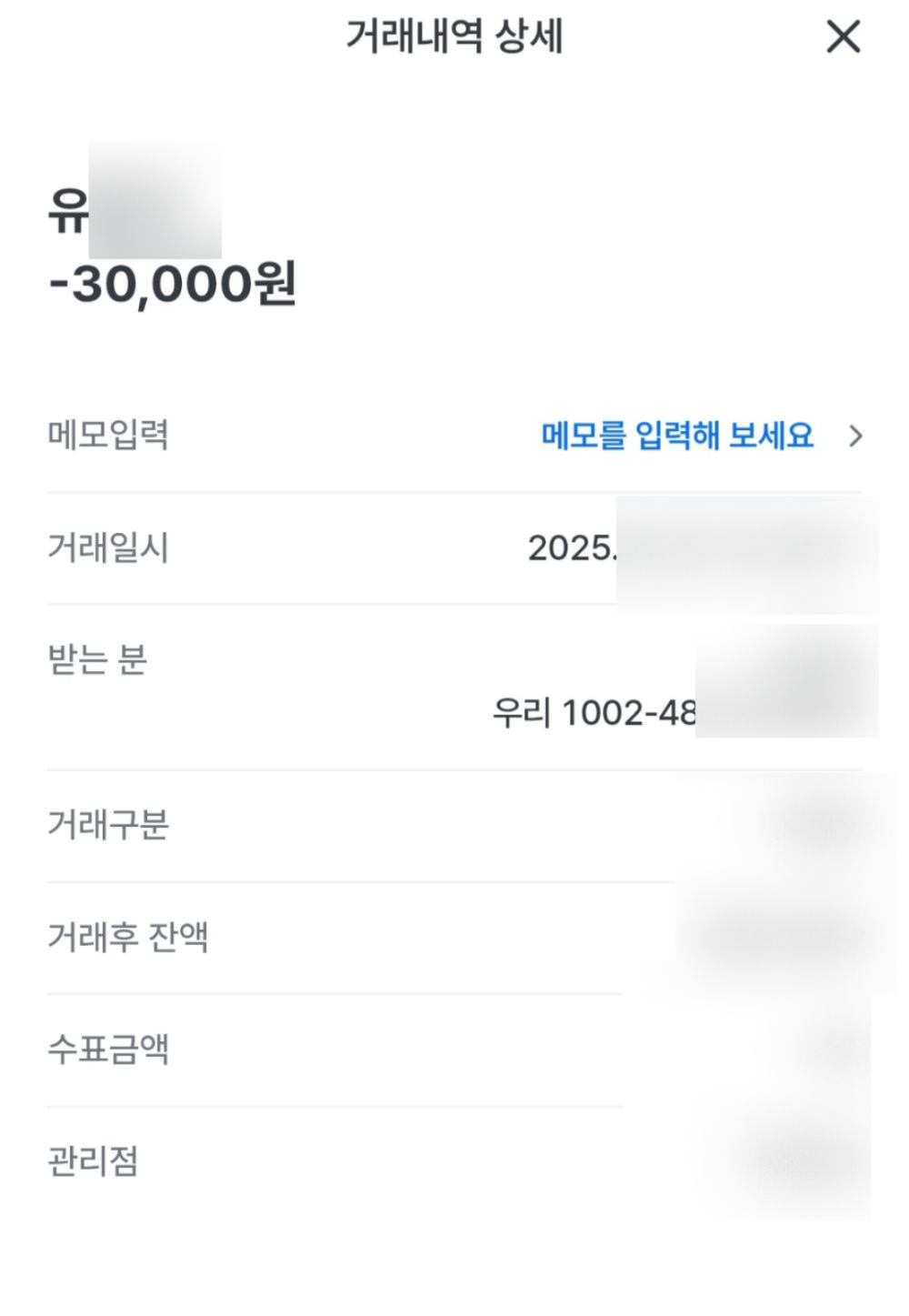Tap the 관리점 label
This screenshot has height=1316, width=909.
click(x=93, y=1161)
